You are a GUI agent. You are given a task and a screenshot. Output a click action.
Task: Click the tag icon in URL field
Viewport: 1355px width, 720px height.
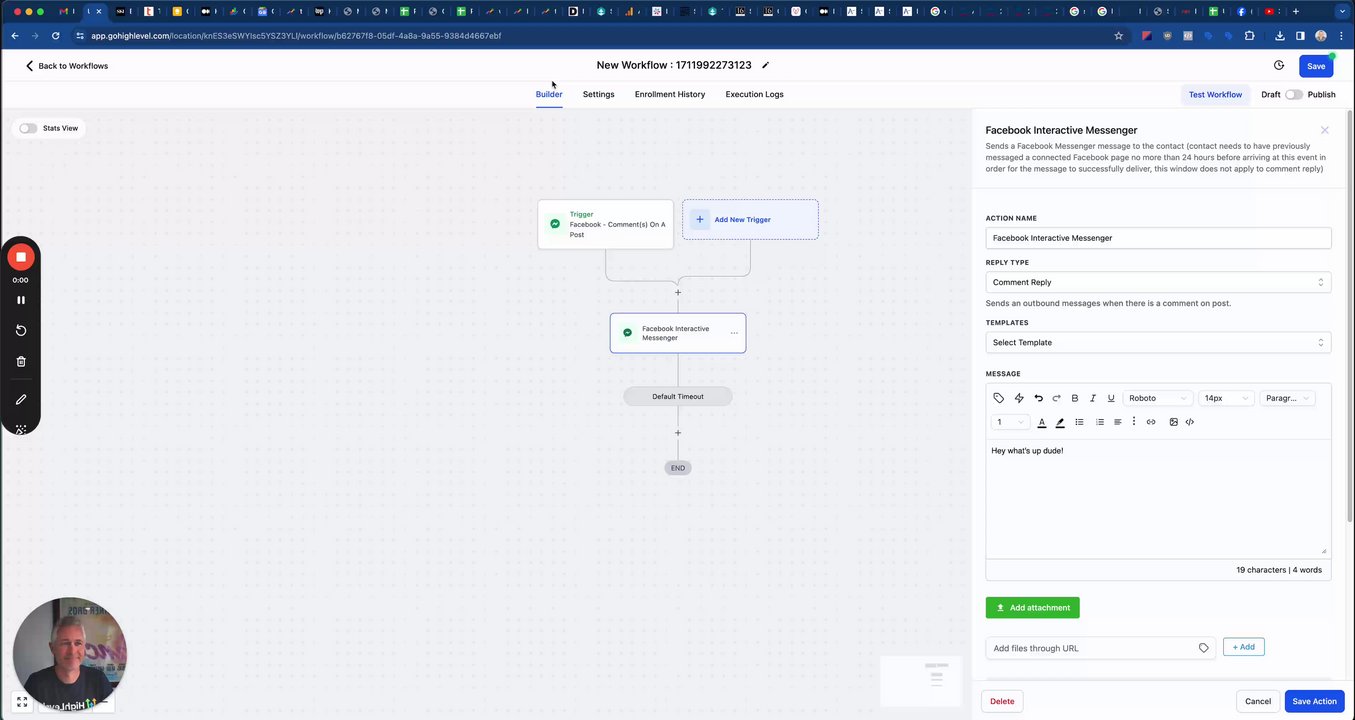coord(1203,648)
